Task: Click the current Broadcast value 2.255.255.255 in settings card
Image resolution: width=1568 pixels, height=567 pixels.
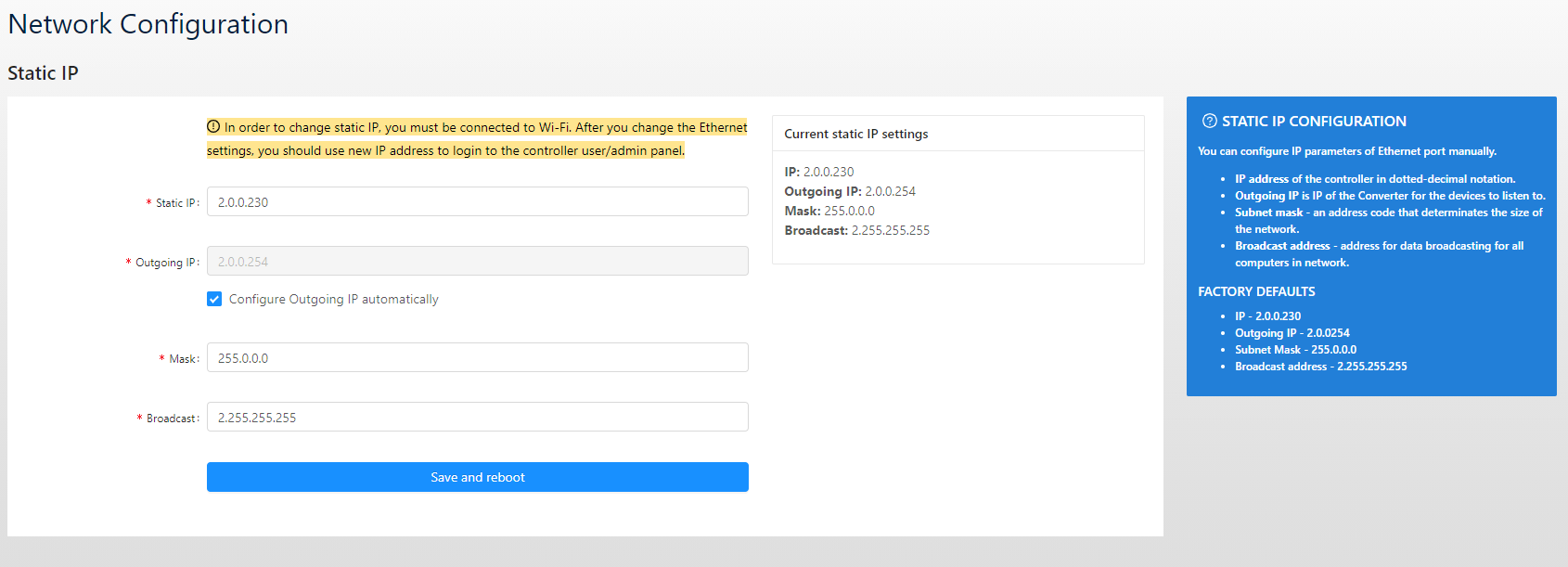Action: [x=890, y=230]
